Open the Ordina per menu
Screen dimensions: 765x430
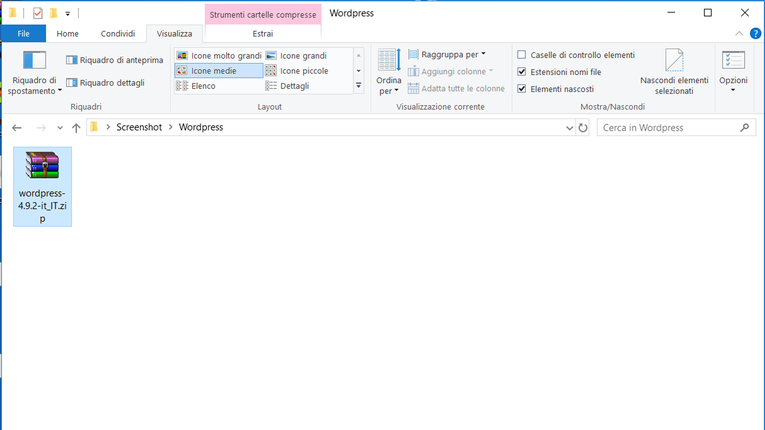[x=389, y=72]
